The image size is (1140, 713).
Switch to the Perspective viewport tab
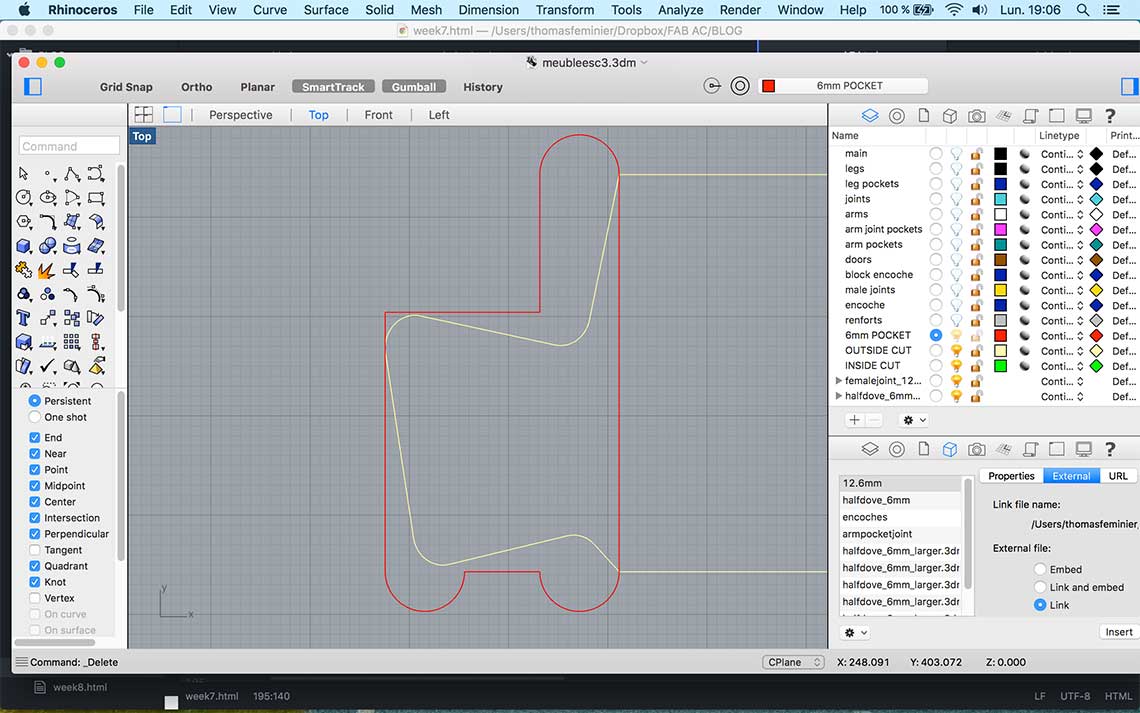point(241,115)
